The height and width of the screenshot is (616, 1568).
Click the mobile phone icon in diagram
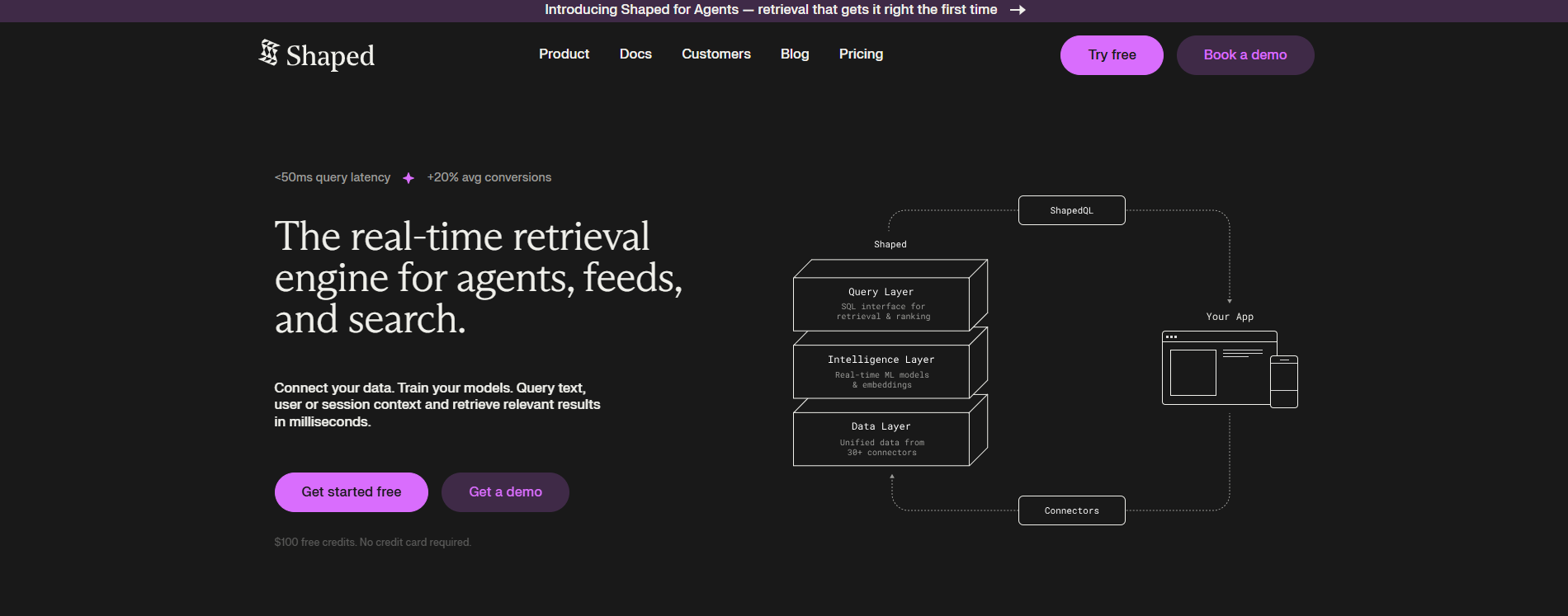click(1284, 382)
